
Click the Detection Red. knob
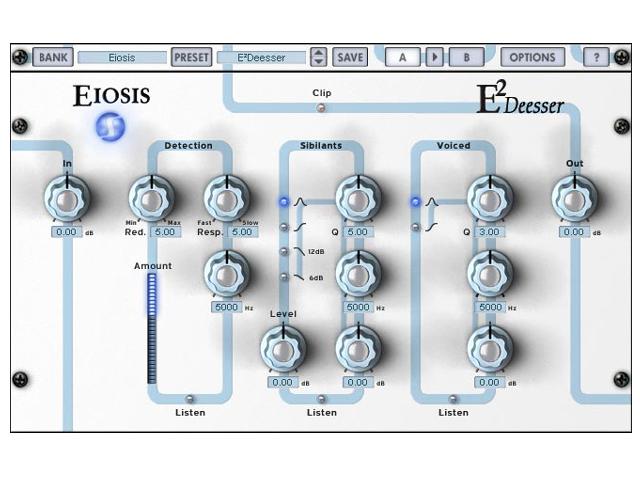tap(151, 199)
